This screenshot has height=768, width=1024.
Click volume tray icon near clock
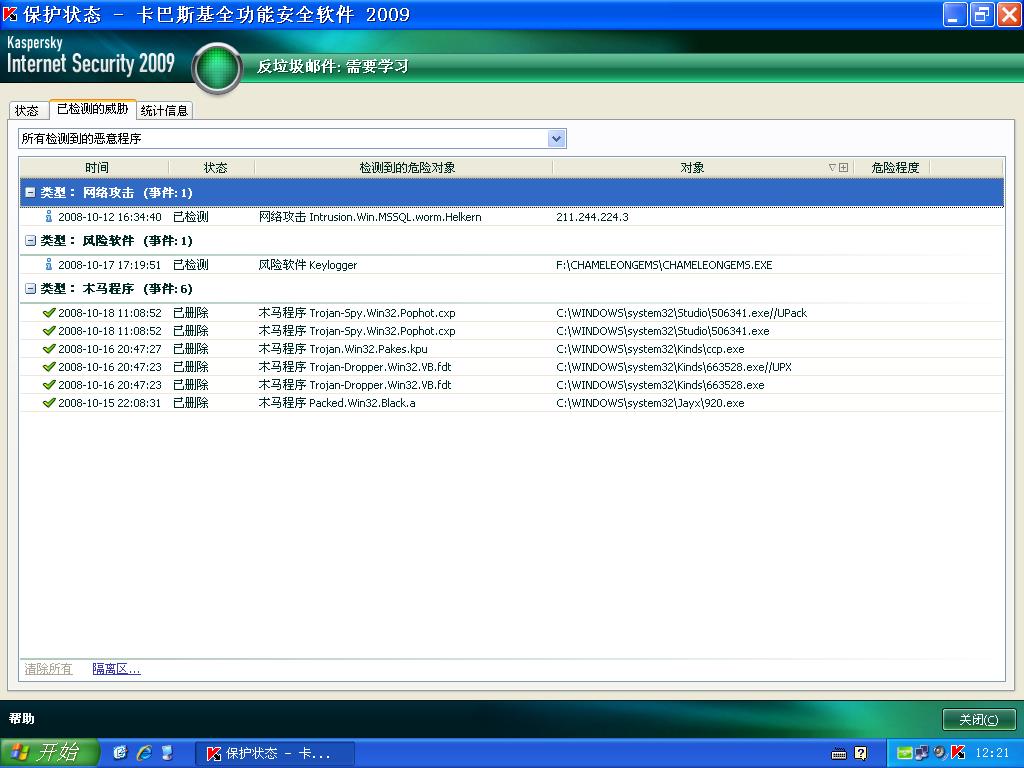click(x=940, y=753)
